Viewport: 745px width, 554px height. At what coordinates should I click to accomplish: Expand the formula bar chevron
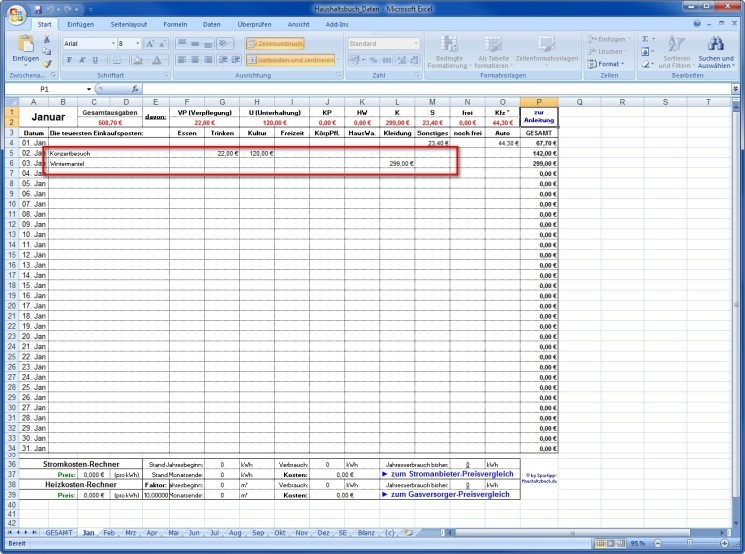pyautogui.click(x=735, y=89)
